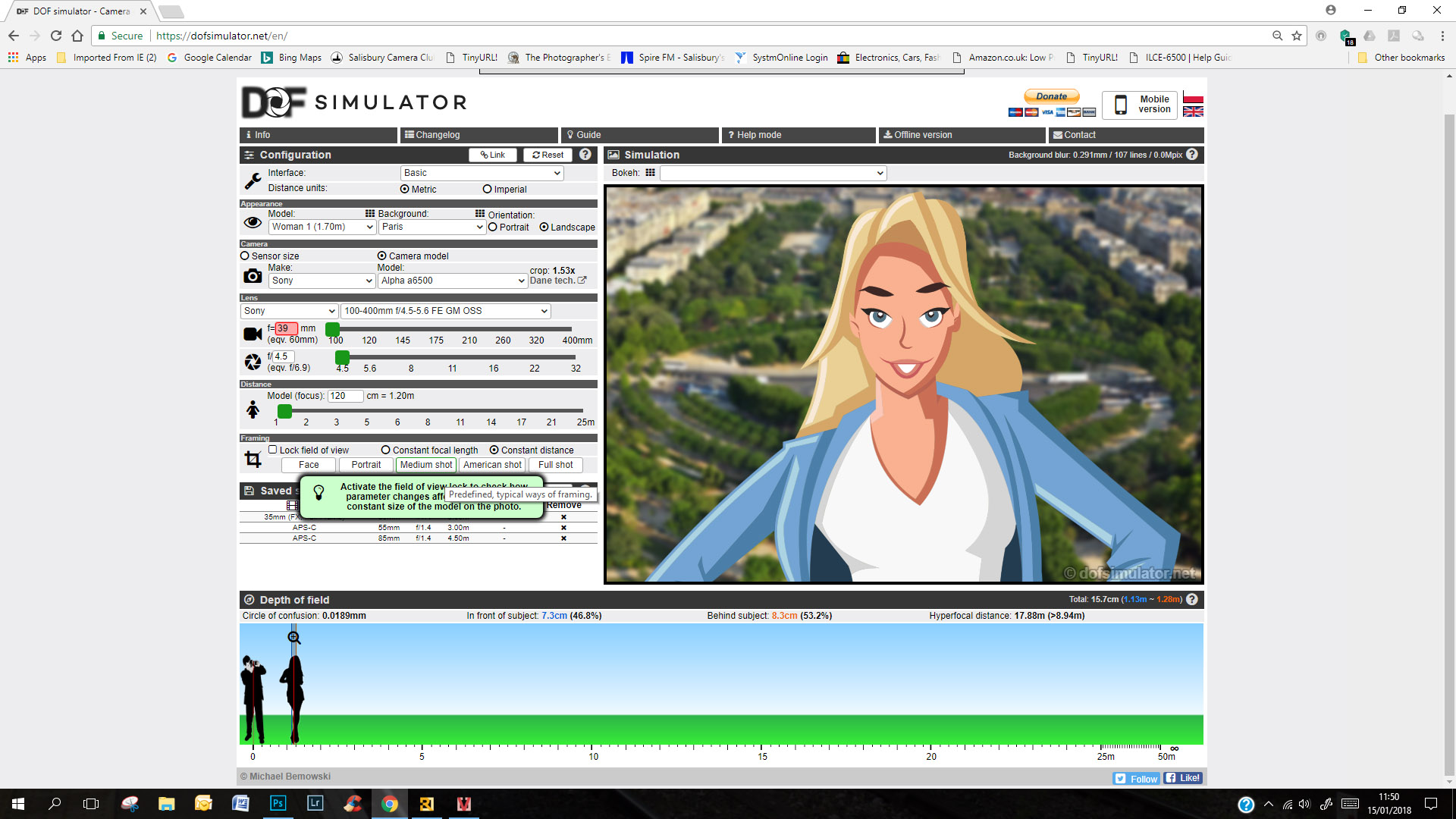This screenshot has width=1456, height=819.
Task: Open the 100-400mm lens dropdown
Action: (x=446, y=311)
